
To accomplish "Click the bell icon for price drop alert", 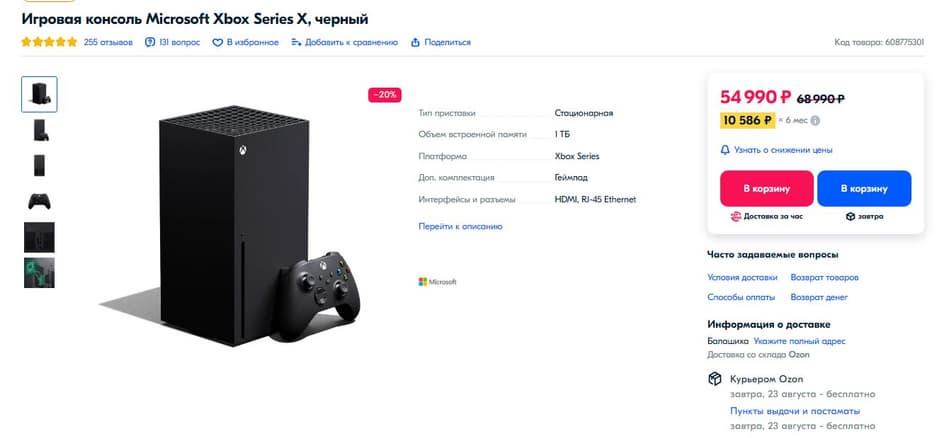I will tap(725, 150).
